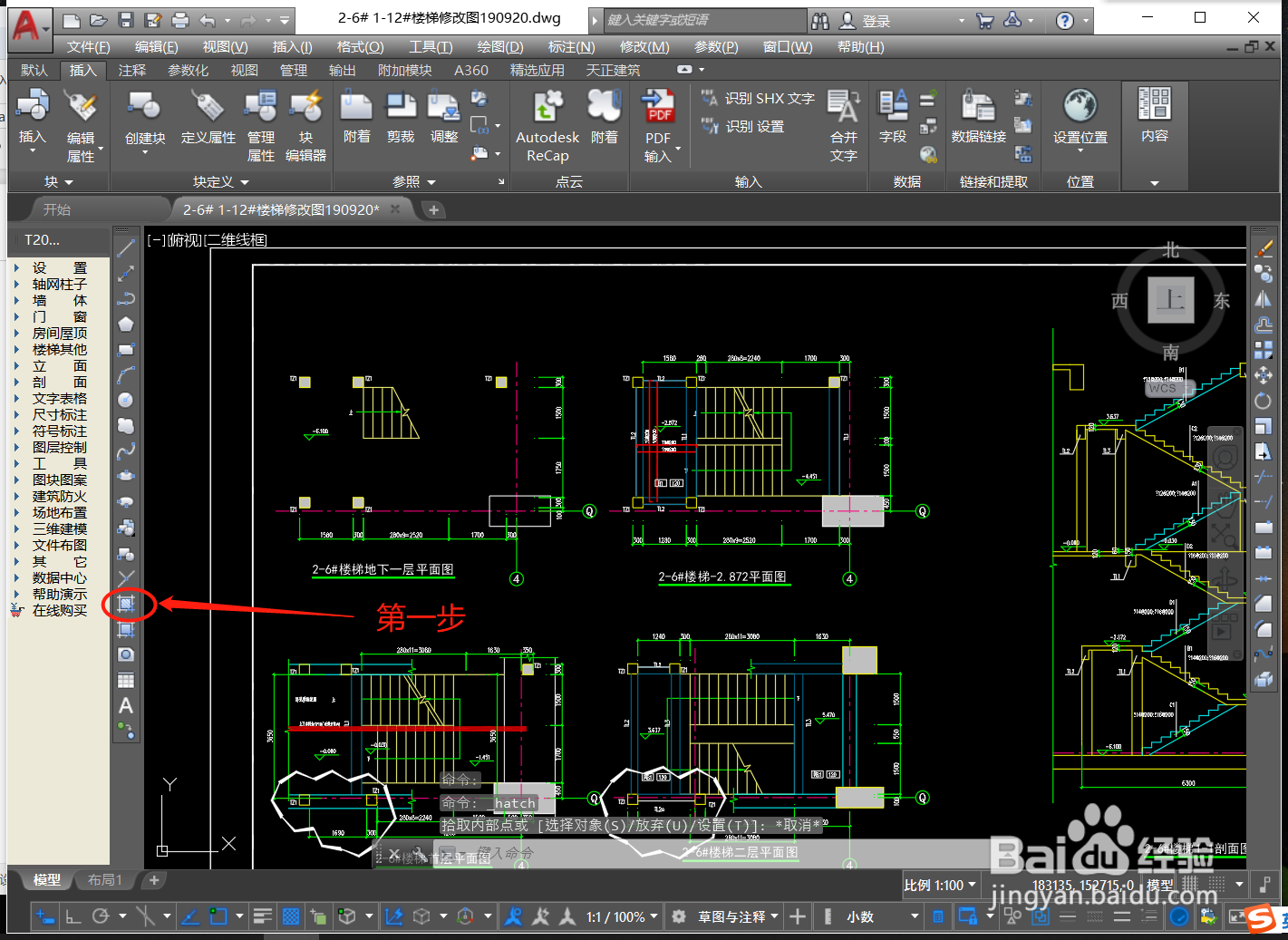This screenshot has height=940, width=1288.
Task: Select the Polygon draw tool
Action: pos(126,324)
